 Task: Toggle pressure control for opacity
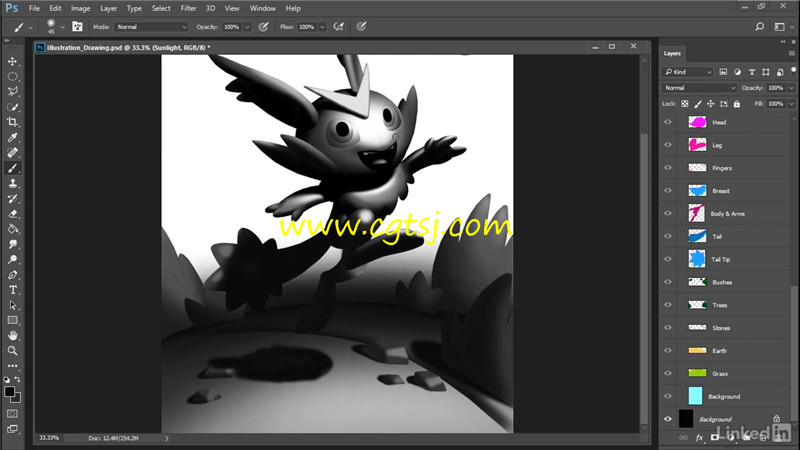click(263, 27)
